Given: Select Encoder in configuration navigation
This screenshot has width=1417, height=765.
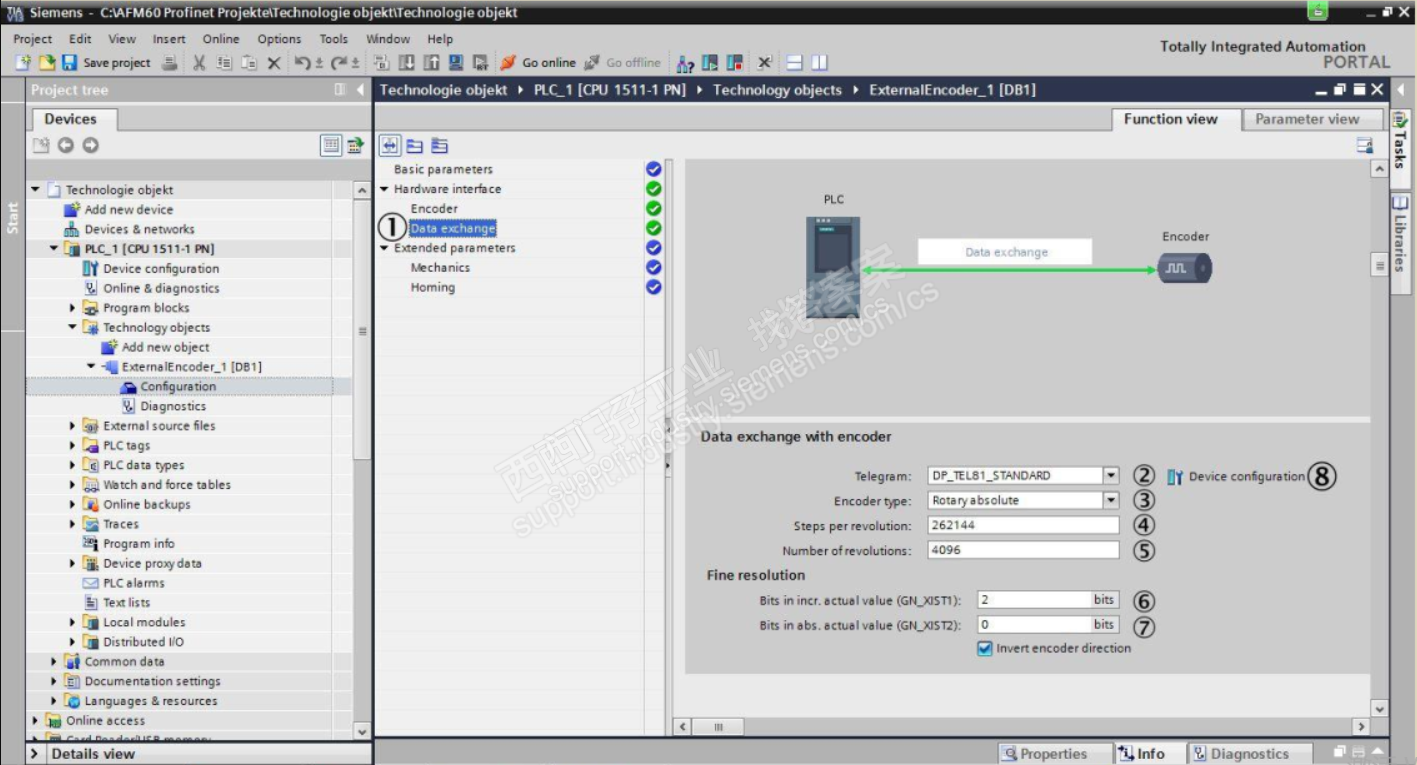Looking at the screenshot, I should pyautogui.click(x=434, y=209).
